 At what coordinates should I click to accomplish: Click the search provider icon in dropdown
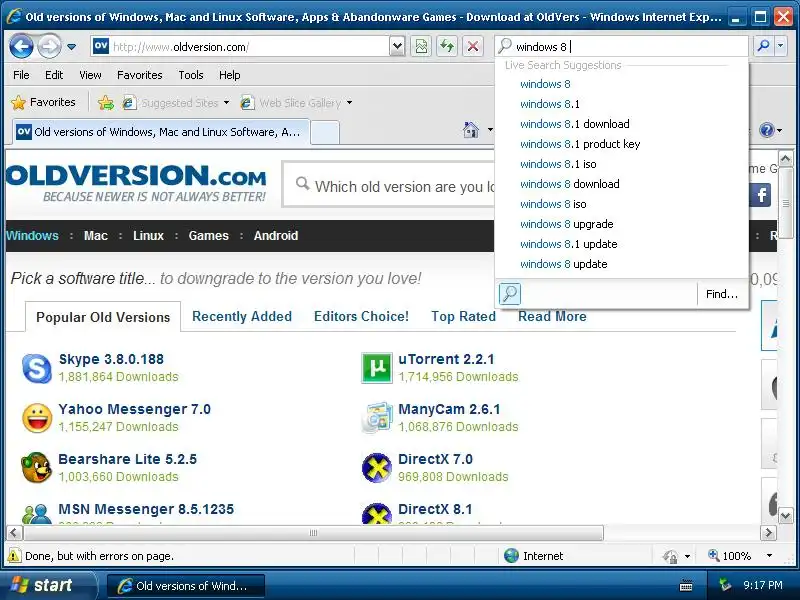point(509,294)
